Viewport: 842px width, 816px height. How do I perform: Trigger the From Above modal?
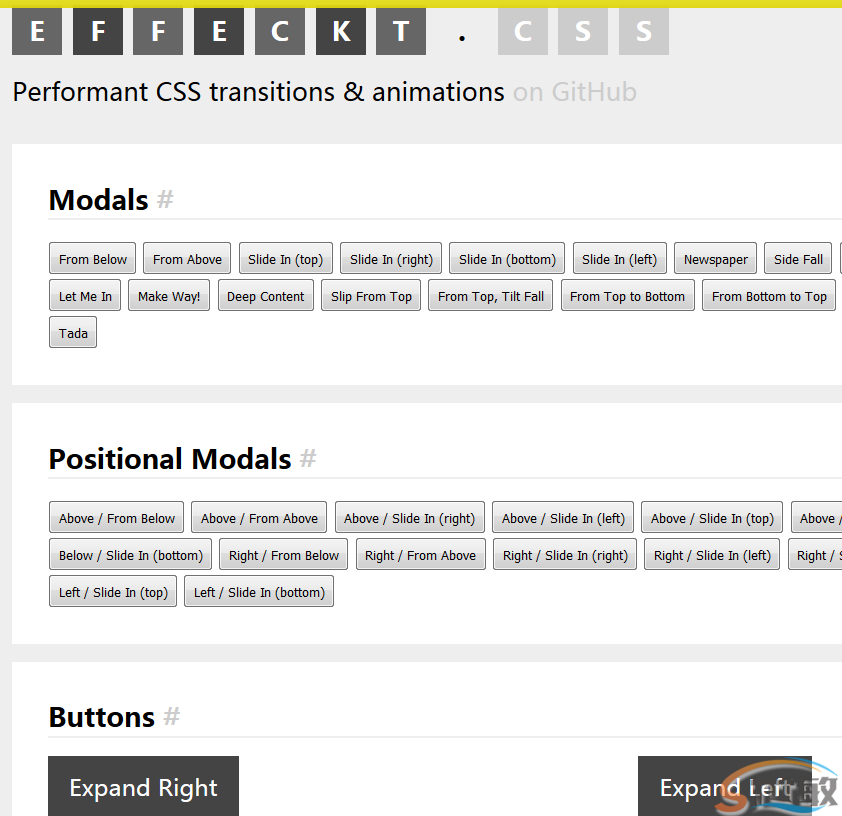click(x=187, y=259)
